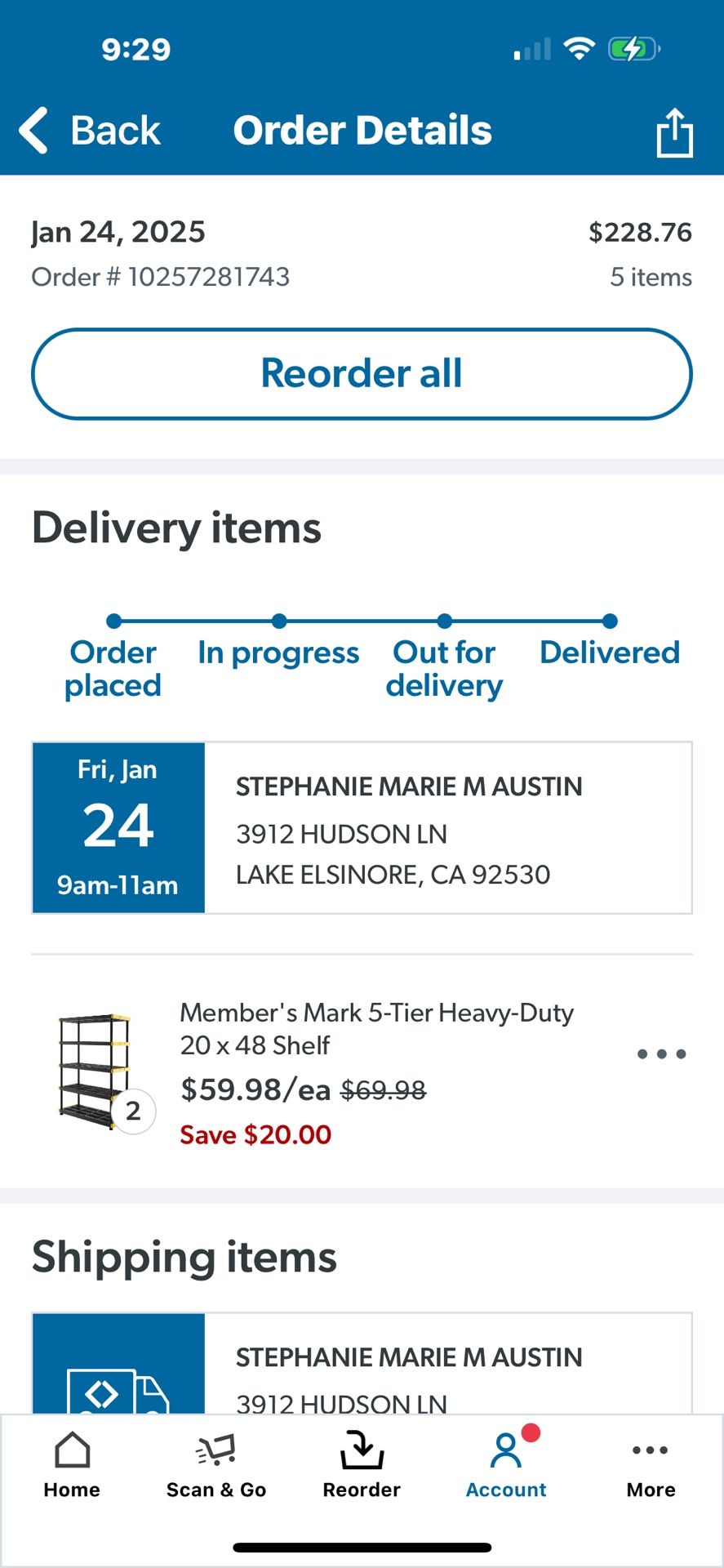Tap the Fri, Jan 24 delivery date tile
Screen dimensions: 724x1568
(118, 827)
